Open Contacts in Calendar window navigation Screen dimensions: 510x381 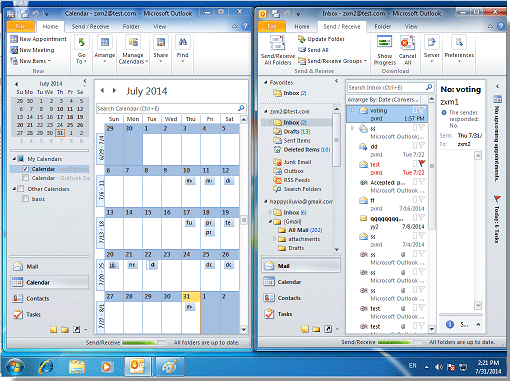point(50,298)
